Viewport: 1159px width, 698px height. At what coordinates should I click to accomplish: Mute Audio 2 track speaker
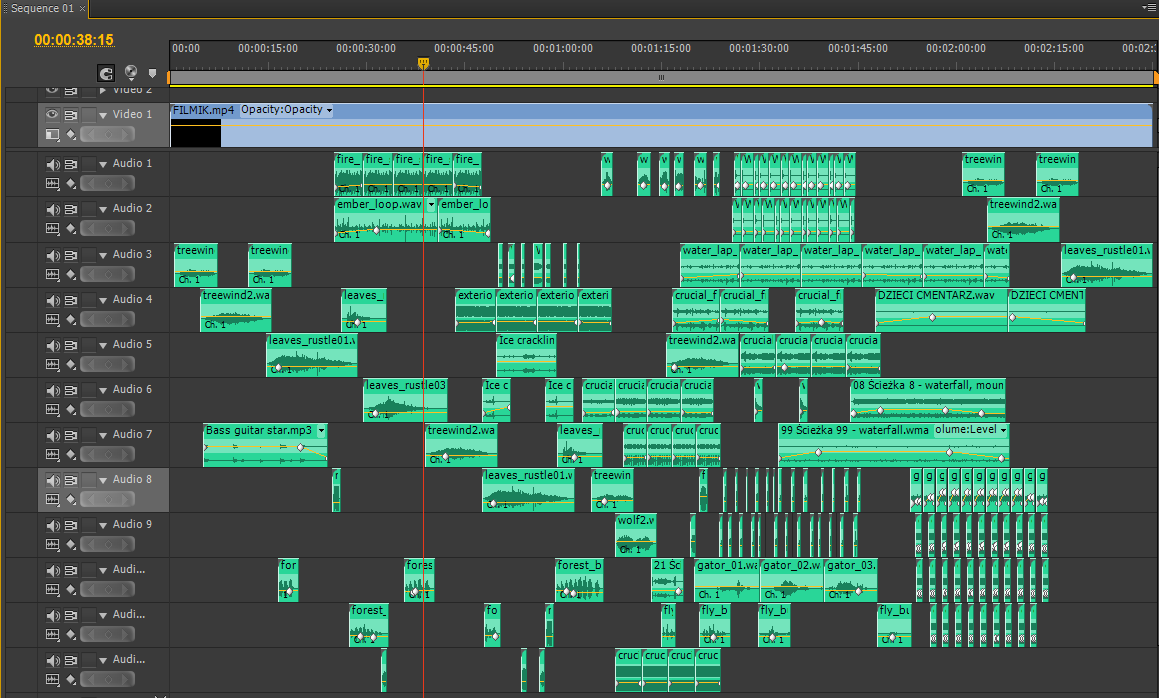click(x=52, y=209)
